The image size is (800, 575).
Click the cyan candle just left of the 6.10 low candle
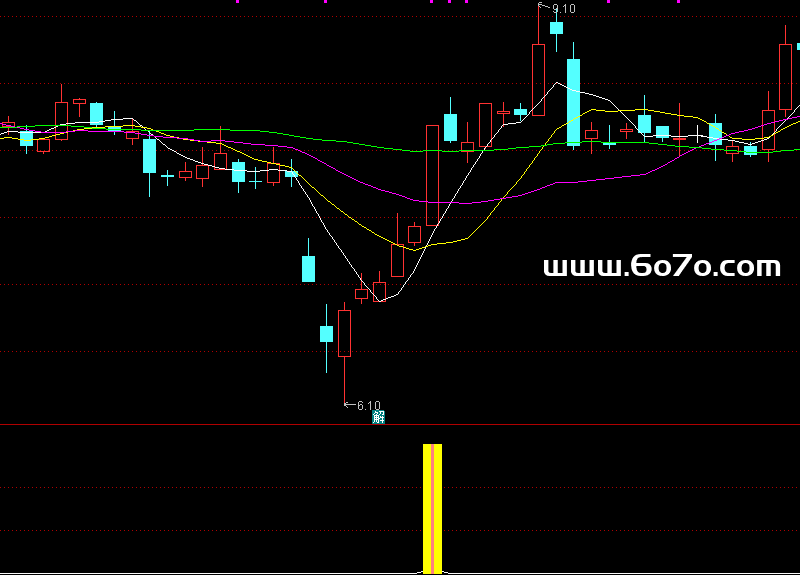(326, 334)
